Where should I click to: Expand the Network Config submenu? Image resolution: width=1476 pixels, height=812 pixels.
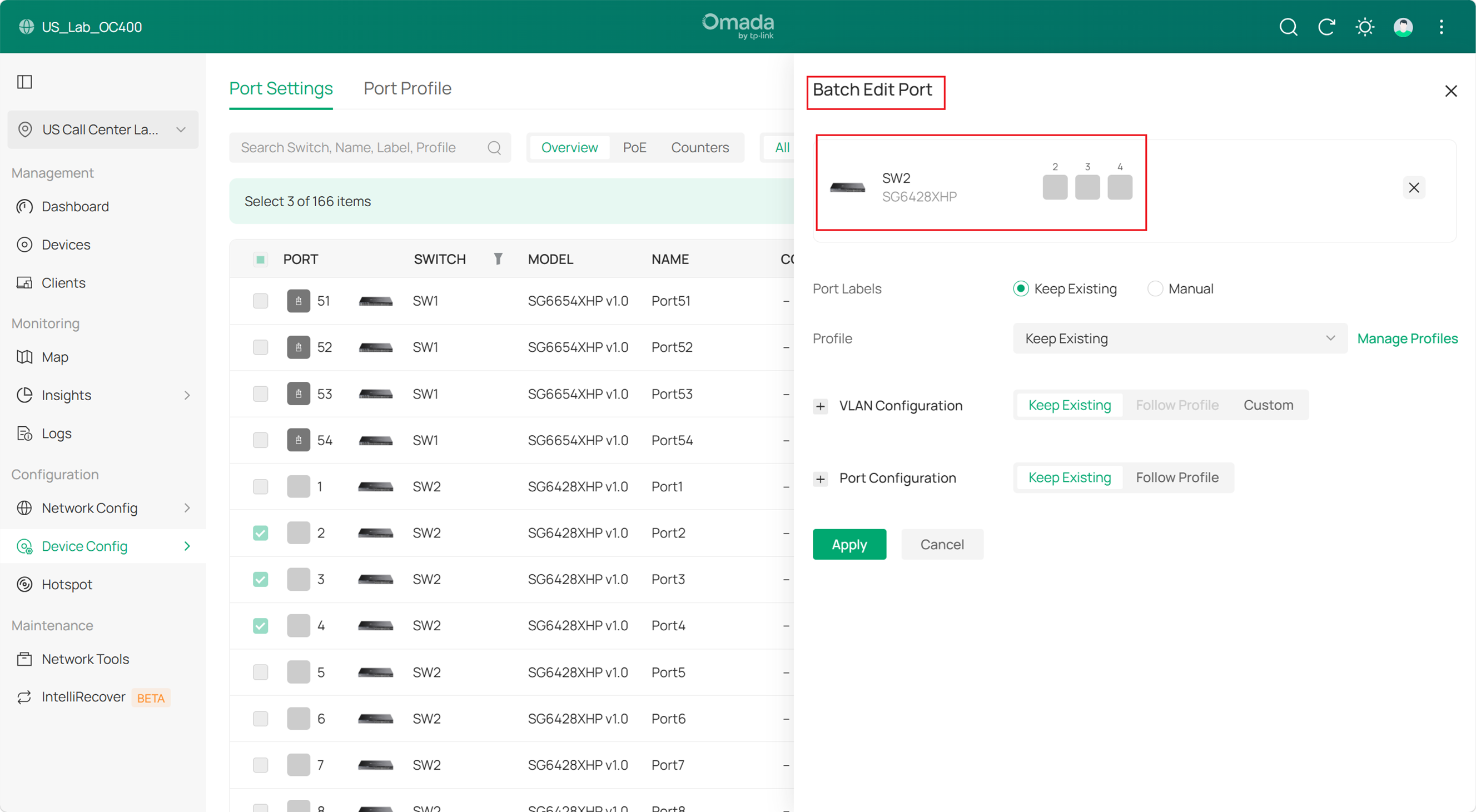pyautogui.click(x=187, y=508)
